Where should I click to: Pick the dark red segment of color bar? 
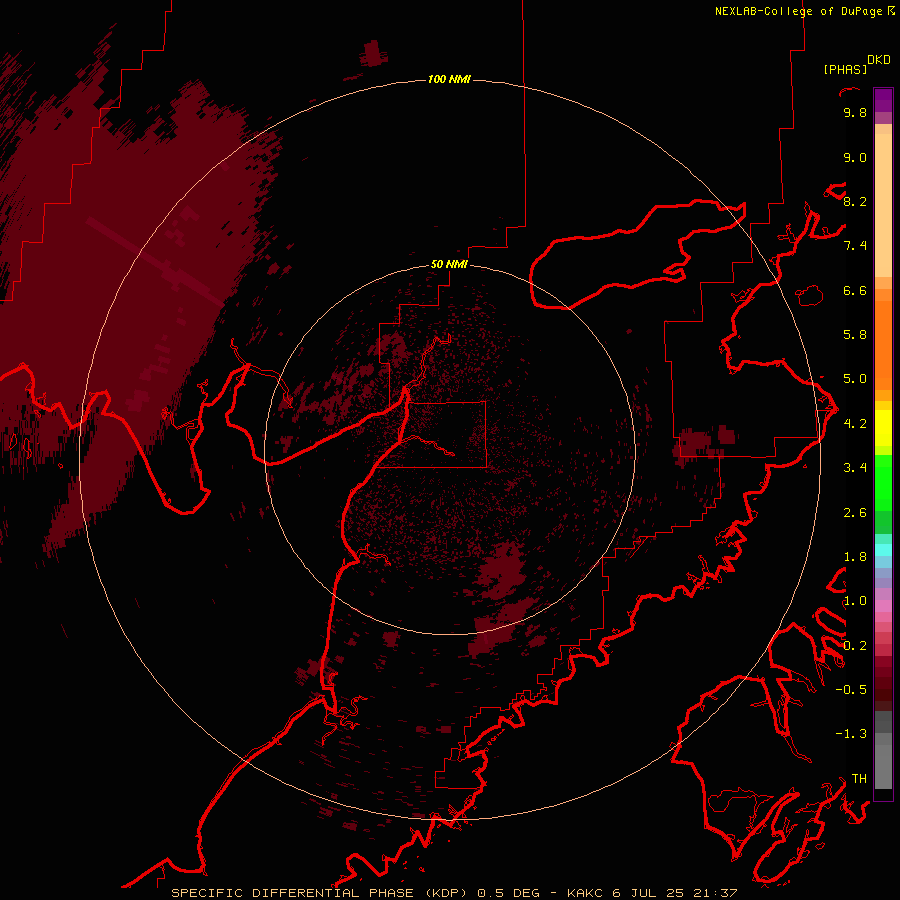click(883, 684)
